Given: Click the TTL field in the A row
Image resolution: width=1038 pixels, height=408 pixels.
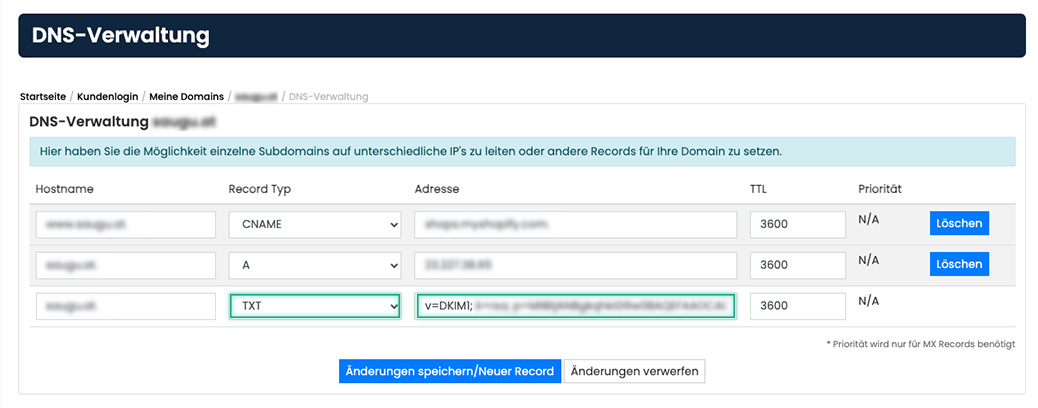Looking at the screenshot, I should pos(798,265).
